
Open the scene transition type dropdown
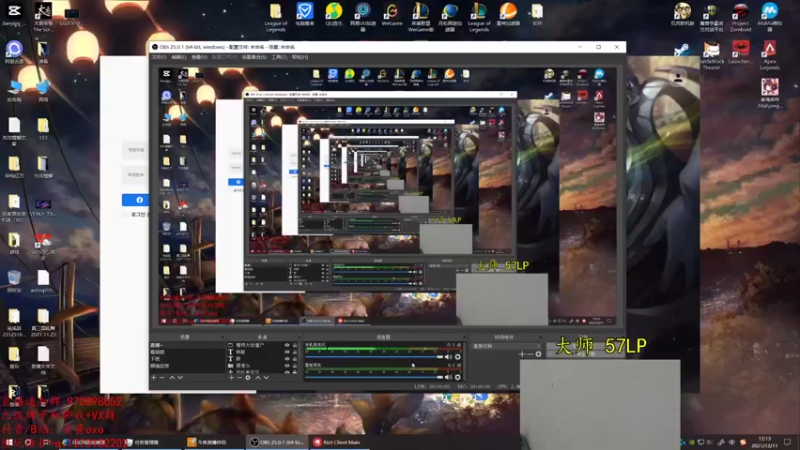click(x=505, y=346)
